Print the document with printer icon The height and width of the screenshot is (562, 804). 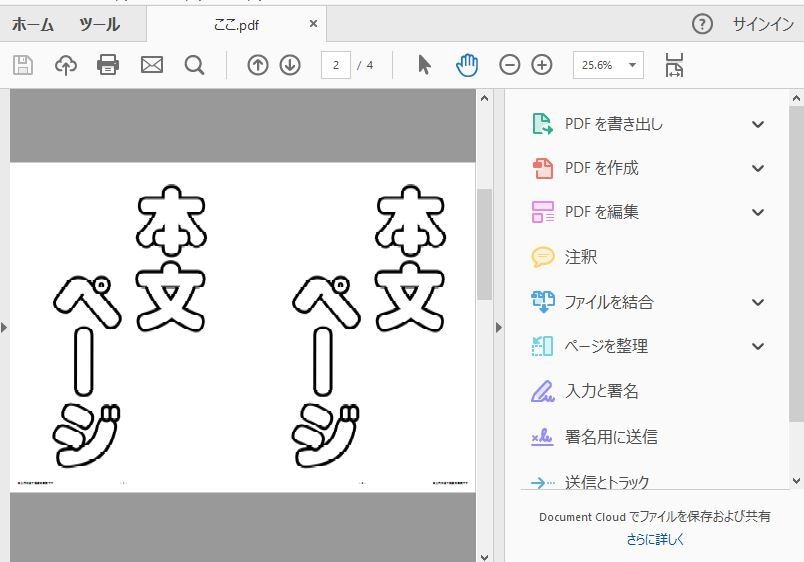pyautogui.click(x=108, y=65)
